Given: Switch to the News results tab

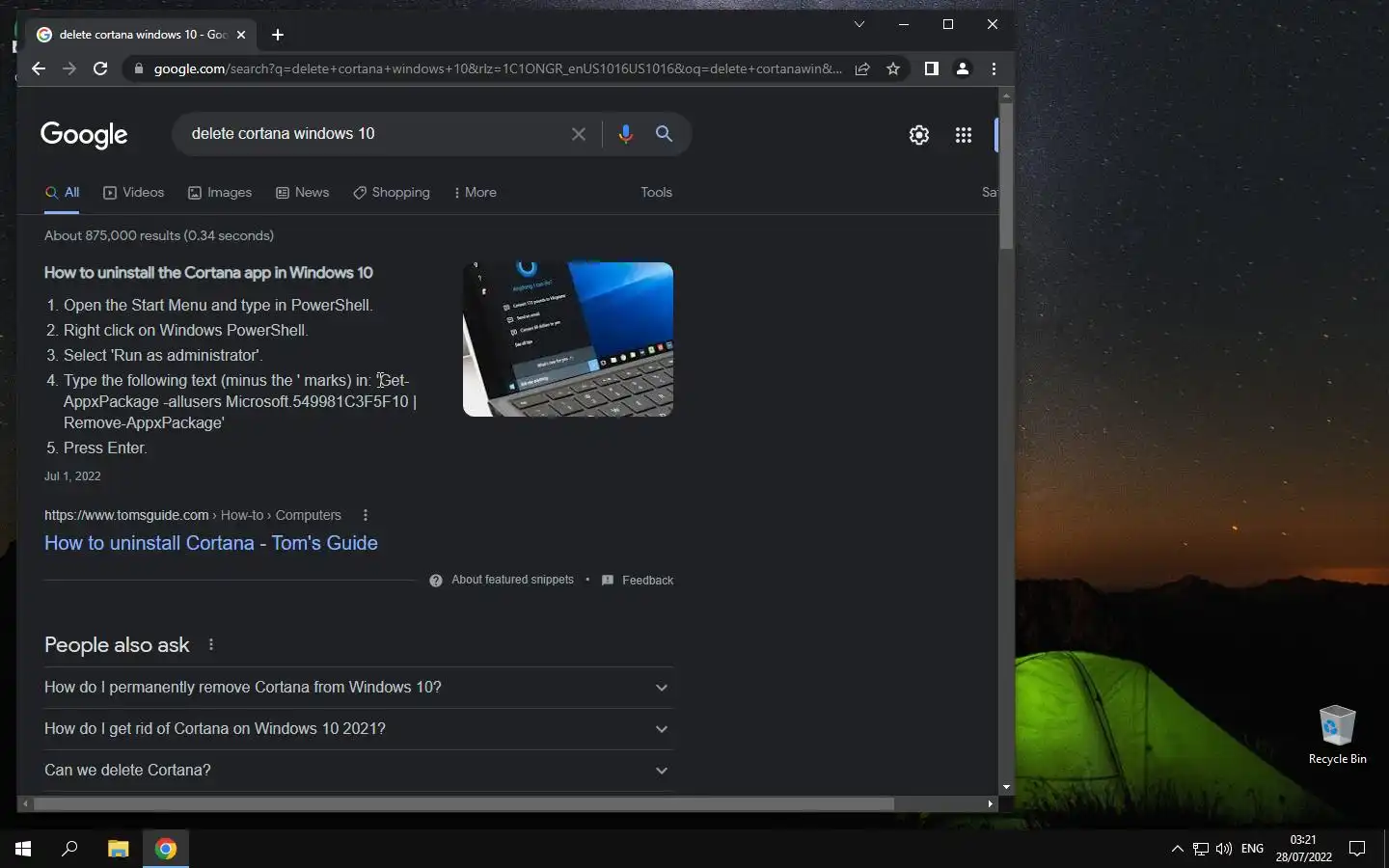Looking at the screenshot, I should point(303,193).
